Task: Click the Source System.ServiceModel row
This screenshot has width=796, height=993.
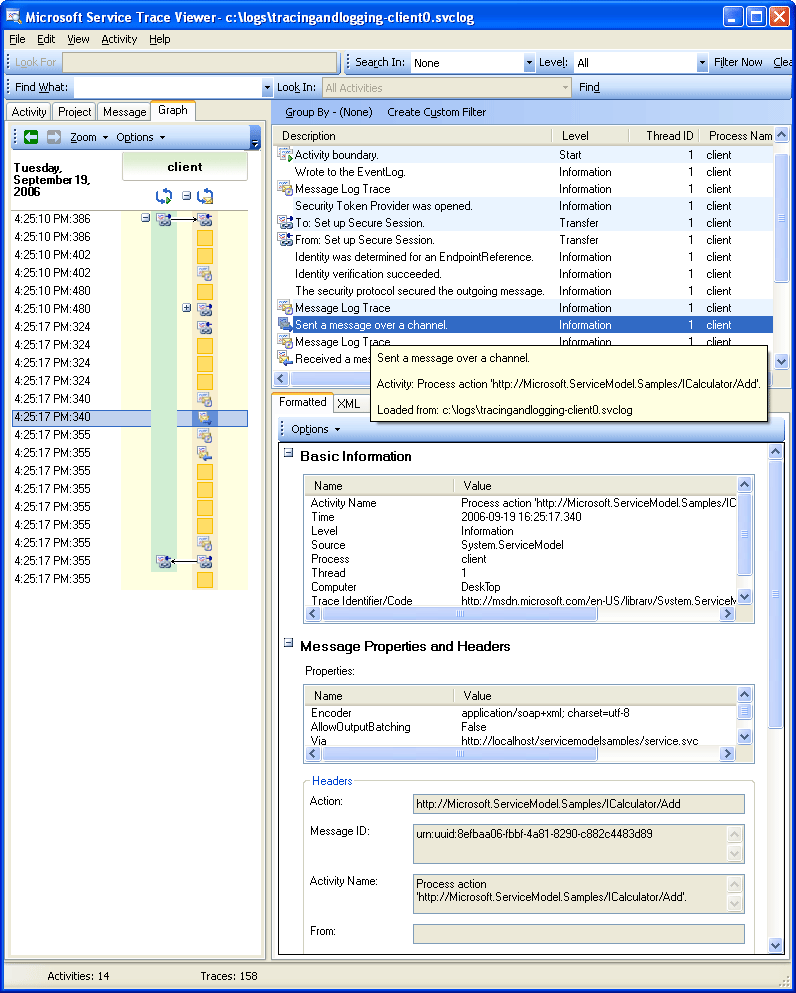Action: click(521, 545)
